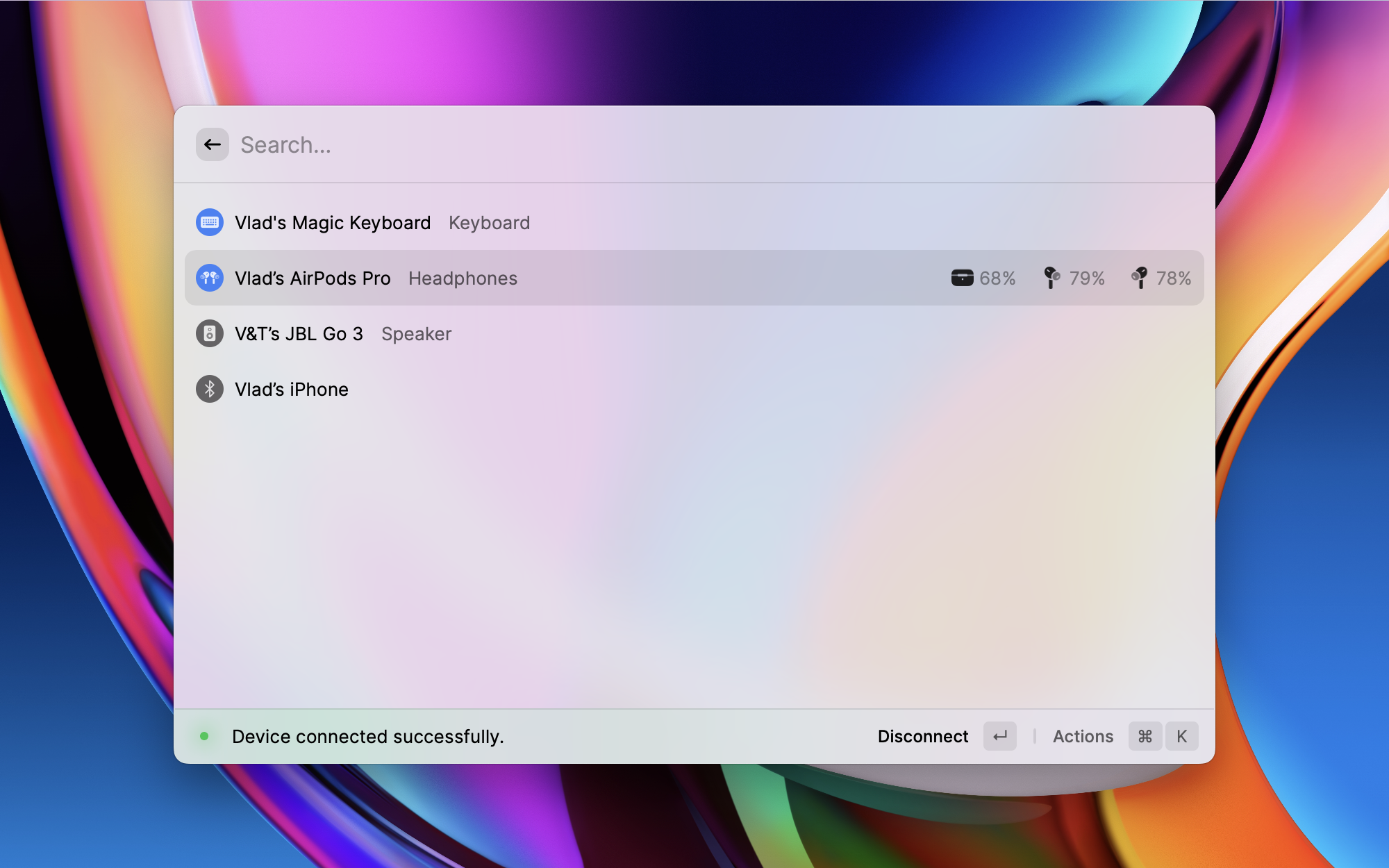The height and width of the screenshot is (868, 1389).
Task: Click the Magic Keyboard device icon
Action: pos(210,222)
